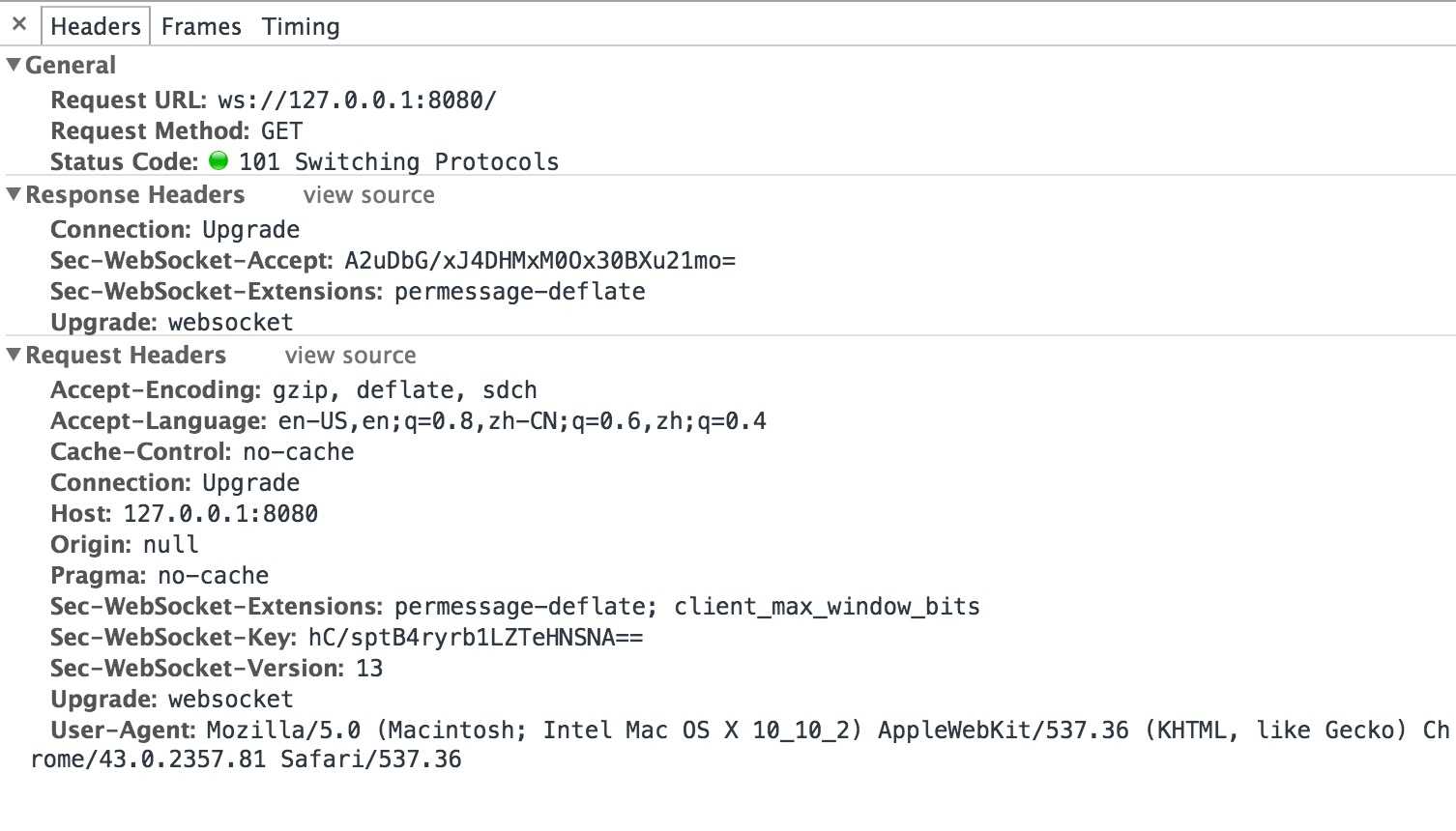Close the request details panel
Screen dimensions: 1456x831
tap(19, 24)
